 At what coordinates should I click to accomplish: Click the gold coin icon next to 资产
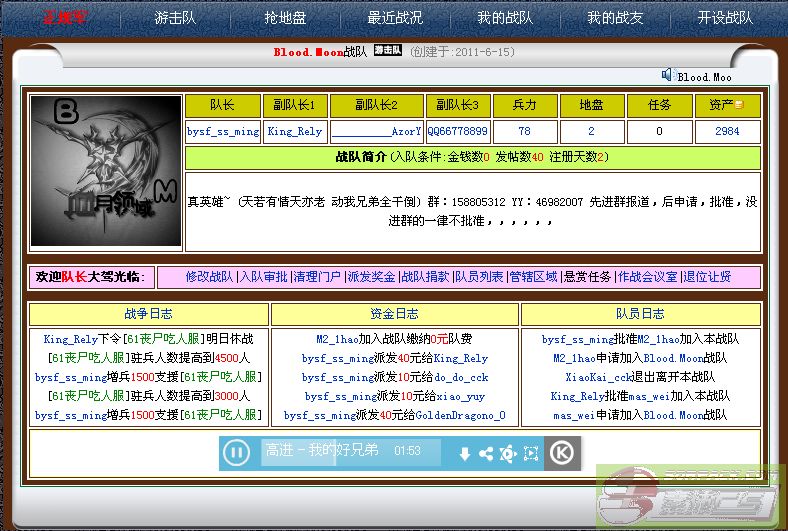coord(740,104)
